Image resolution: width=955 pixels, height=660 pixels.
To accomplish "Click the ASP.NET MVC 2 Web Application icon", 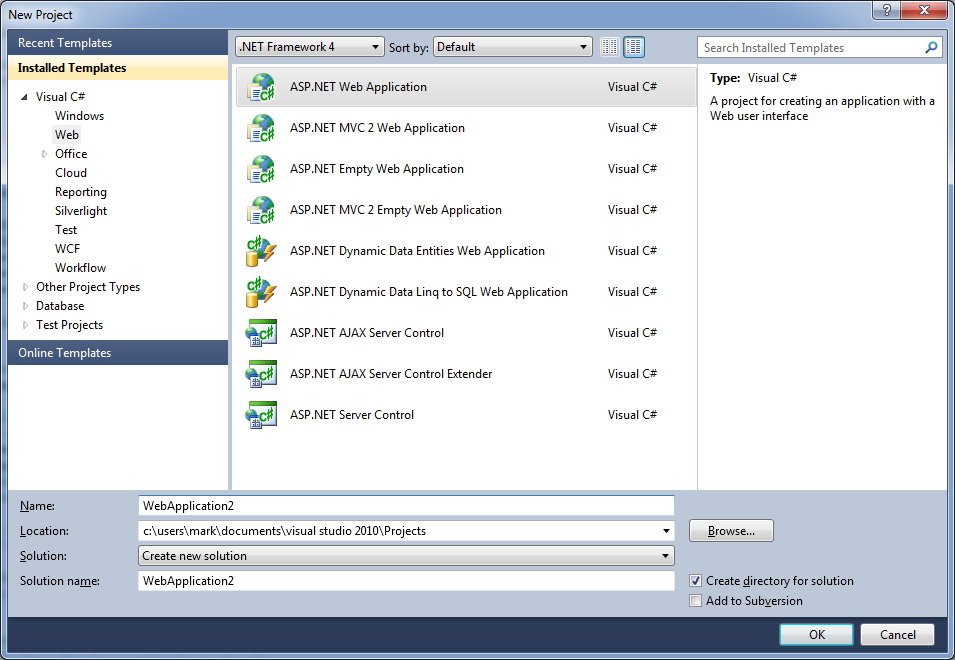I will (x=260, y=128).
